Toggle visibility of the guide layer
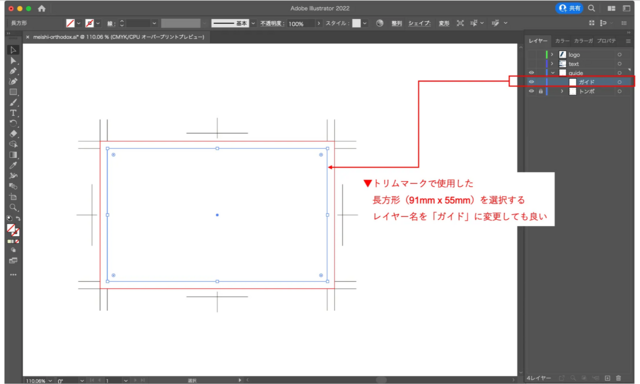Screen dimensions: 640x384 (531, 73)
